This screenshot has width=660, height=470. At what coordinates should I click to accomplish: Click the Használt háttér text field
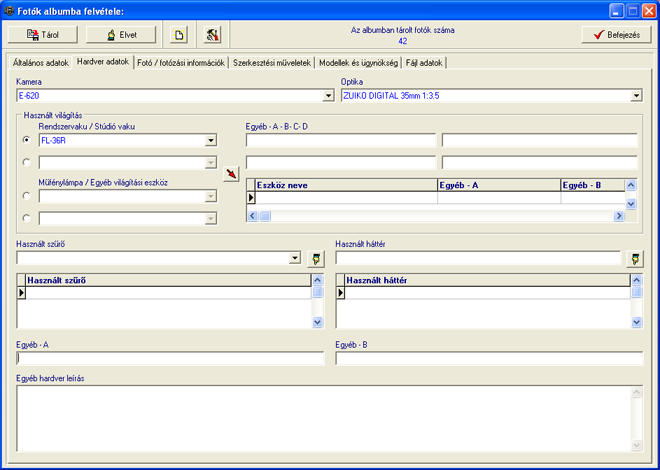[x=478, y=258]
